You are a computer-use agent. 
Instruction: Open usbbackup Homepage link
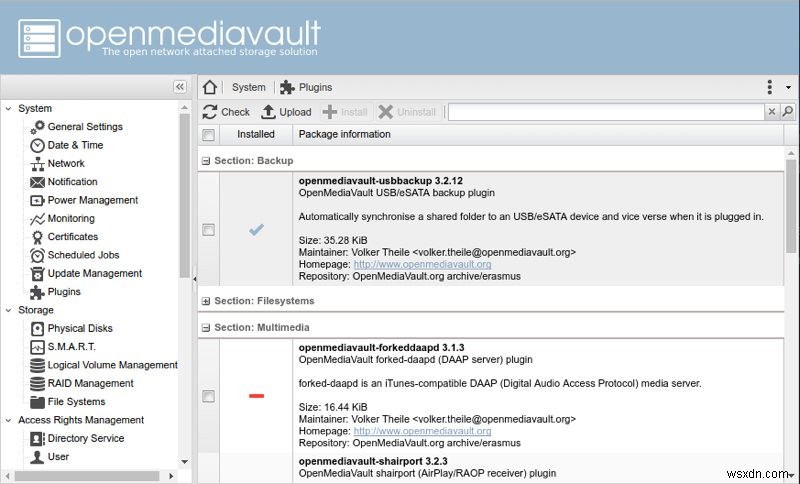pyautogui.click(x=422, y=264)
